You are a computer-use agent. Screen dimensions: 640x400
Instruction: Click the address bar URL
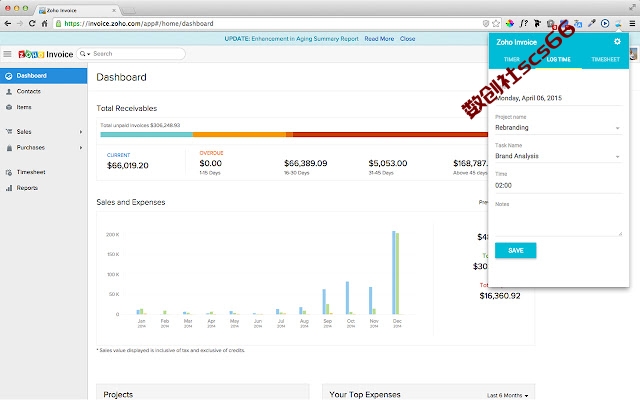tap(139, 24)
